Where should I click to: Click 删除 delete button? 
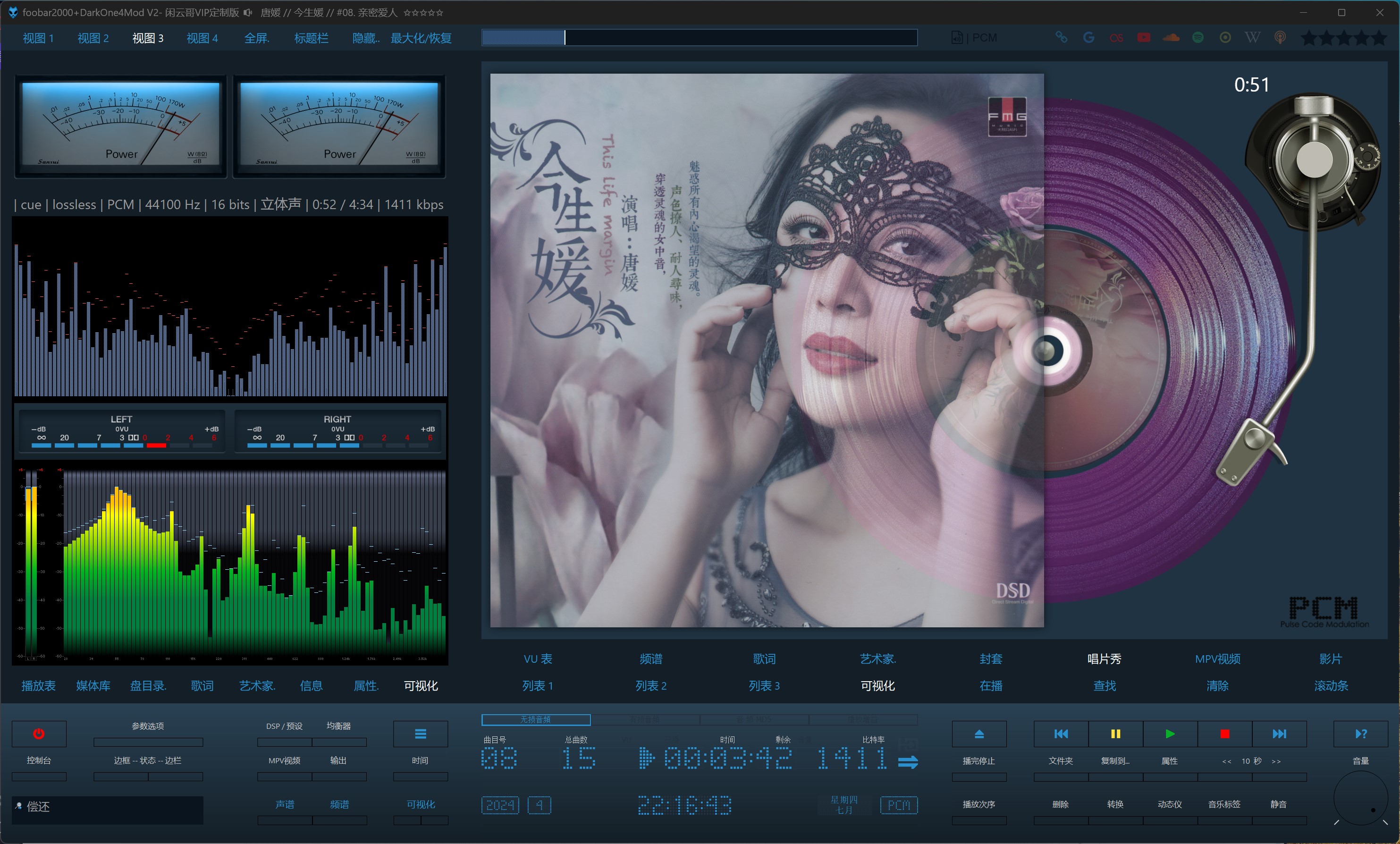[1061, 804]
